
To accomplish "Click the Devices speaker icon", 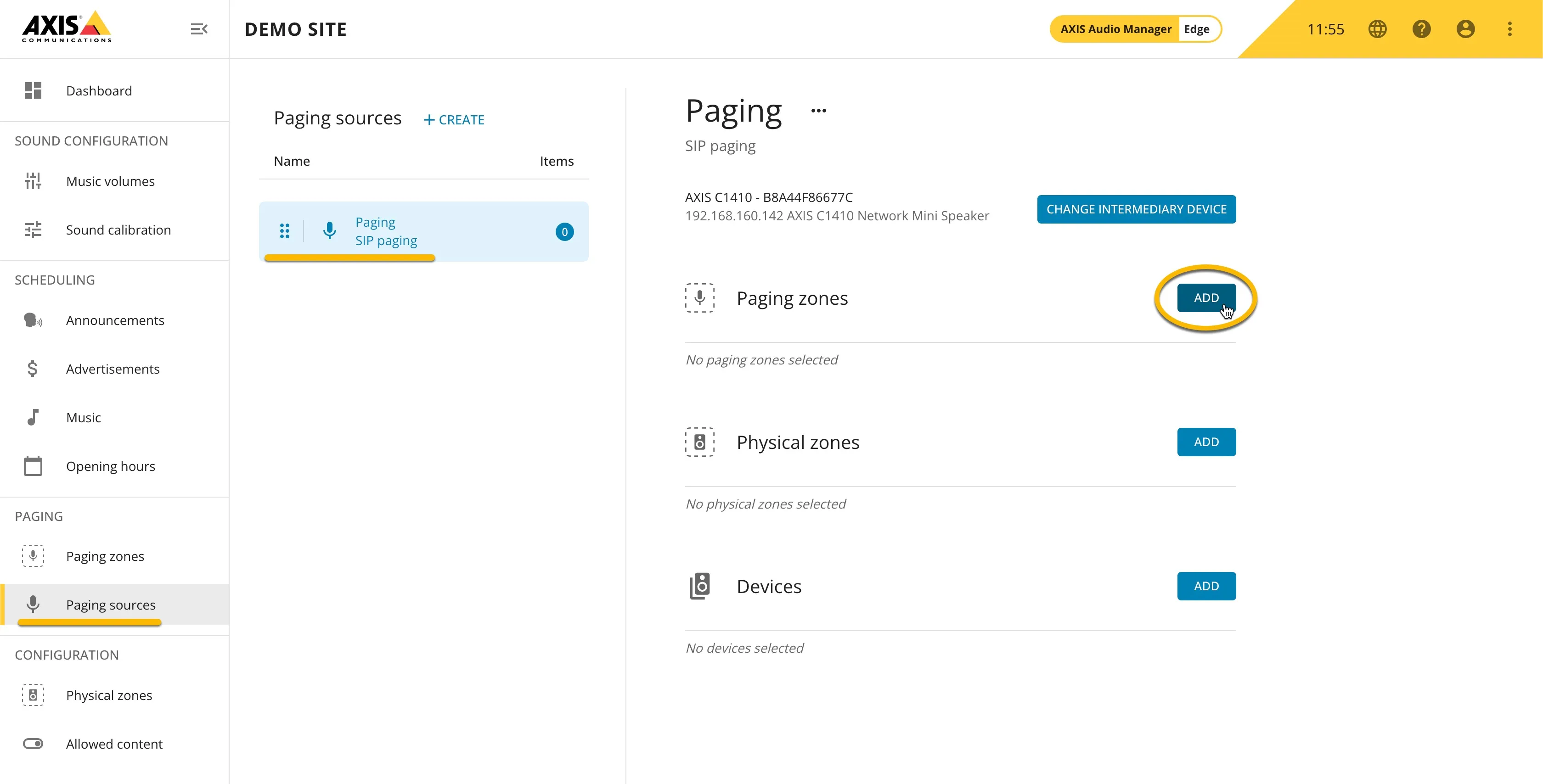I will tap(699, 586).
